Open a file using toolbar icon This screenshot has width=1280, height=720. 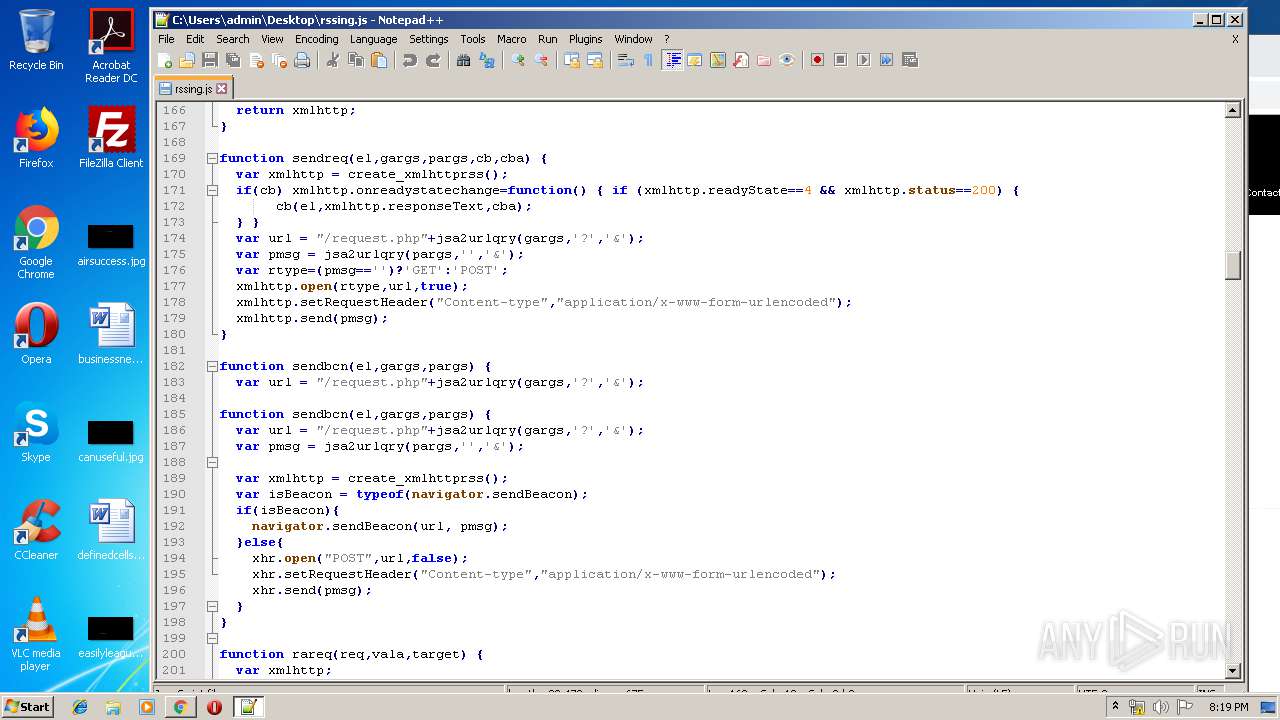pyautogui.click(x=187, y=60)
